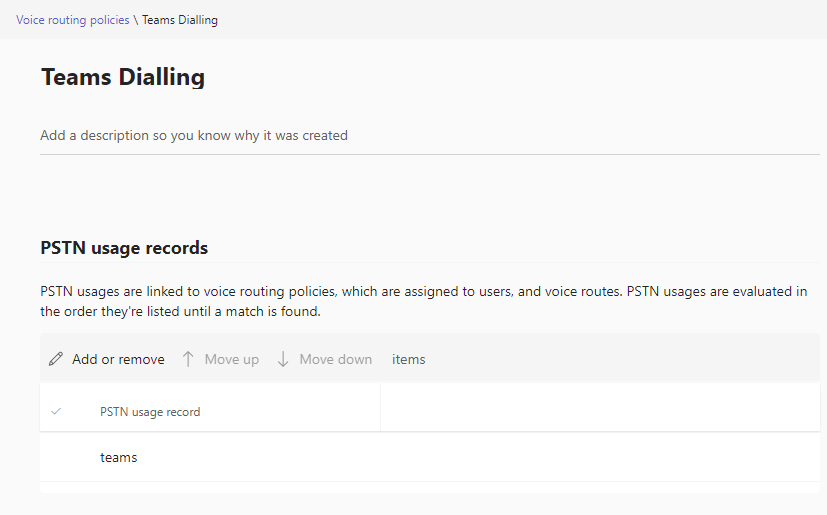
Task: Click the items count label in toolbar
Action: coord(409,359)
